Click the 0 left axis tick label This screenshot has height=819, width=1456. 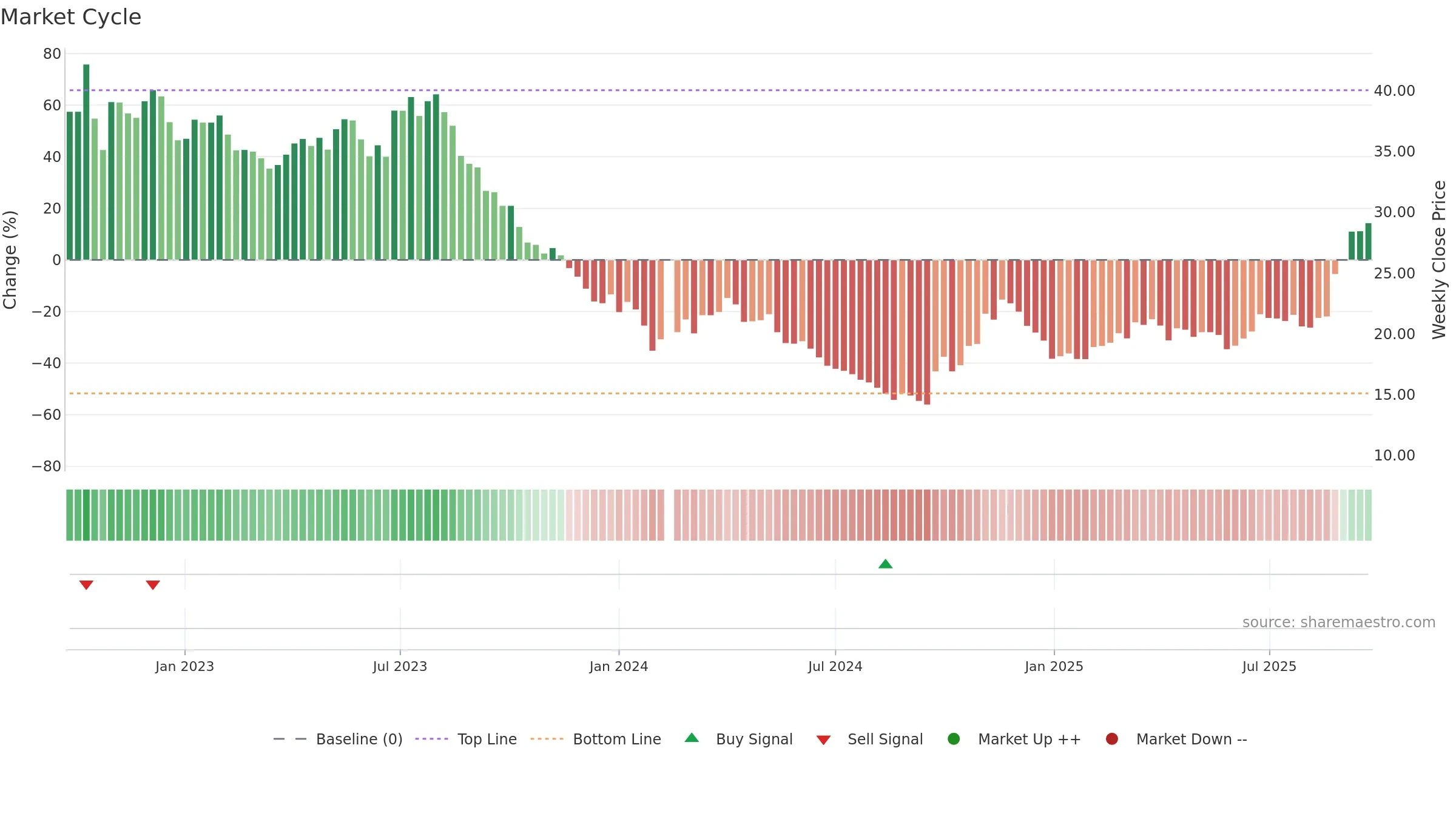point(57,260)
